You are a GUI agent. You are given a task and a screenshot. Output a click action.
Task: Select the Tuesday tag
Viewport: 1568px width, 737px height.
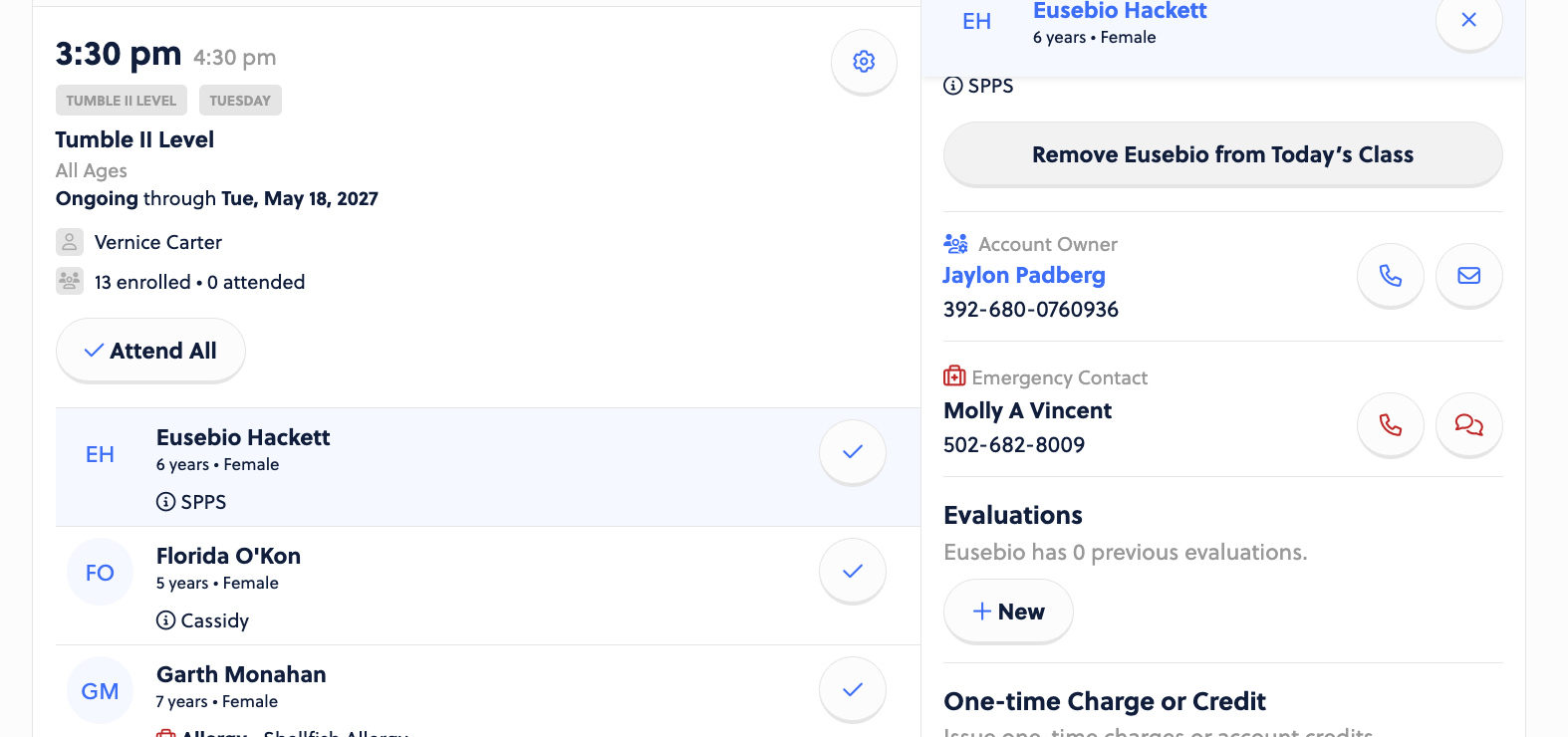pyautogui.click(x=240, y=101)
